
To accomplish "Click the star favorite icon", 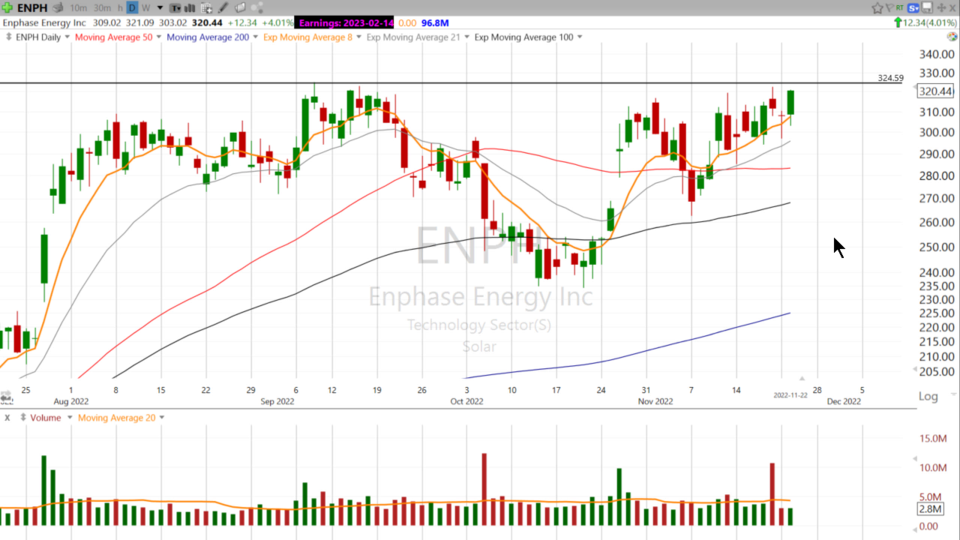I will pos(877,8).
